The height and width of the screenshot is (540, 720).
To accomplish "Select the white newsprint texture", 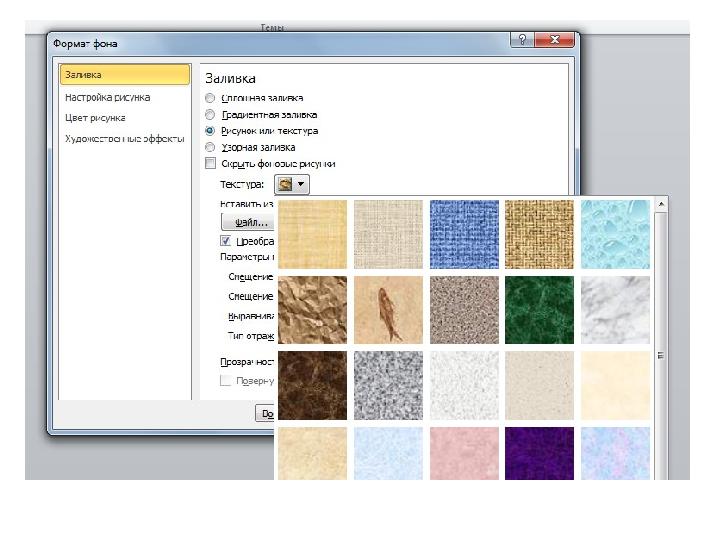I will [464, 386].
